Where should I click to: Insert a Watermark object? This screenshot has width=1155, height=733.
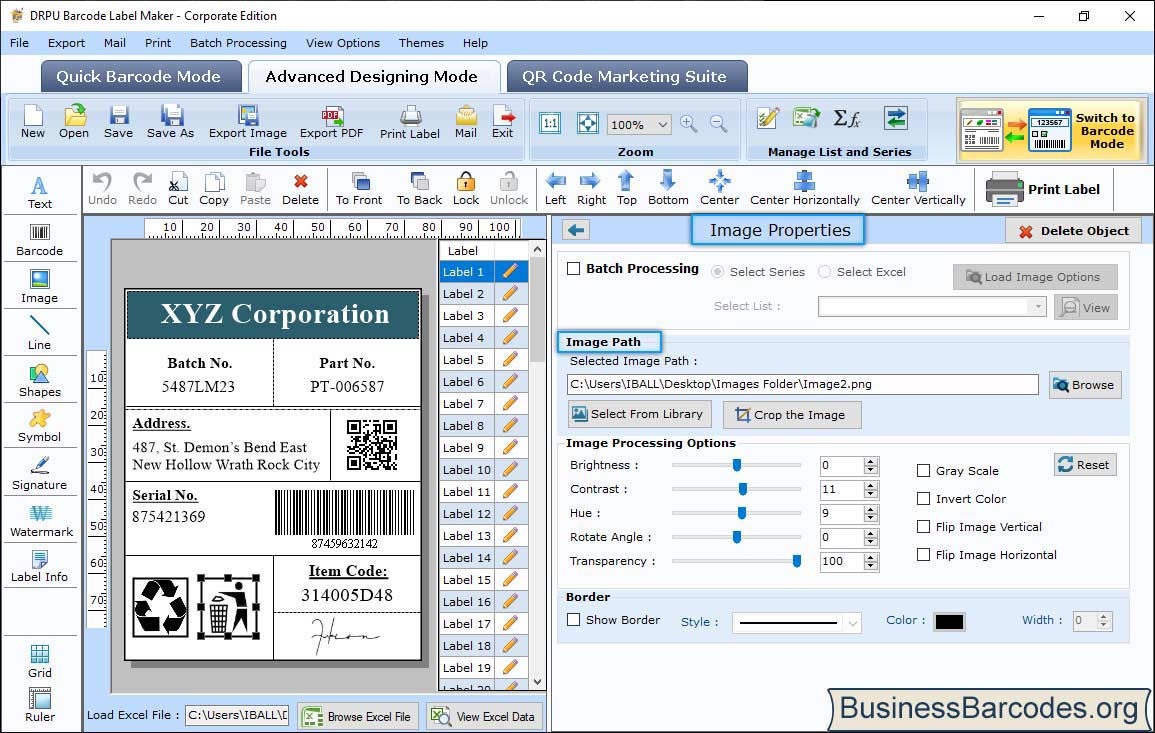pyautogui.click(x=41, y=522)
